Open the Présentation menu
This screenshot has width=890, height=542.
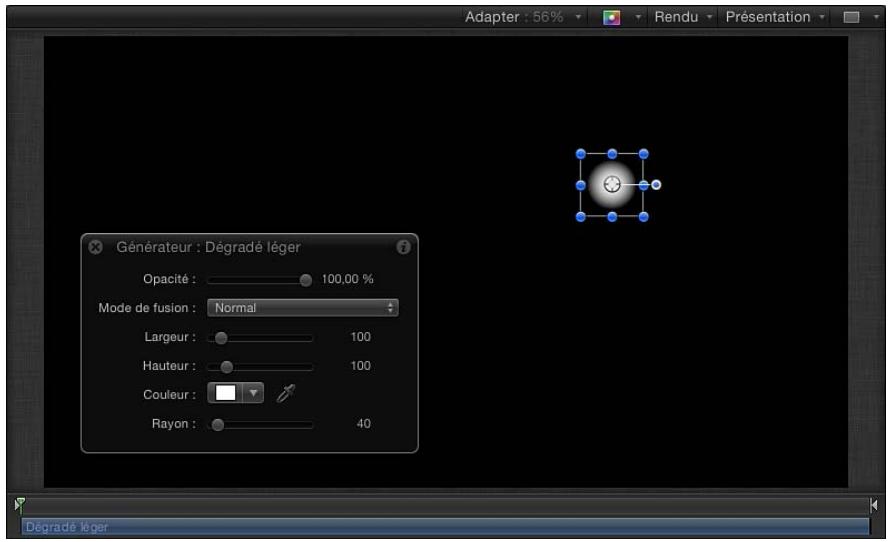(x=775, y=17)
